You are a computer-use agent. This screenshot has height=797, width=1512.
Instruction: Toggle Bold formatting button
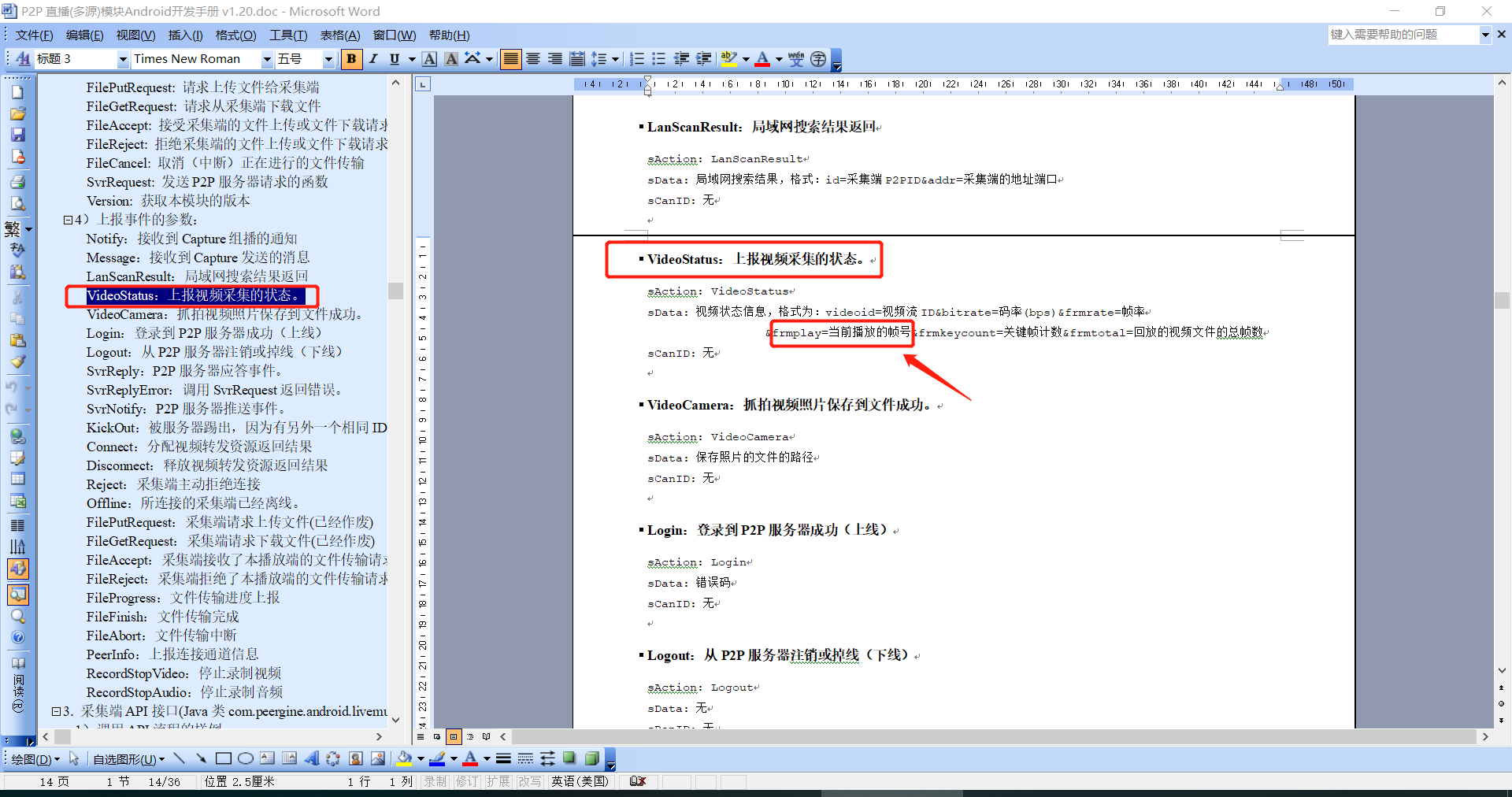point(351,59)
